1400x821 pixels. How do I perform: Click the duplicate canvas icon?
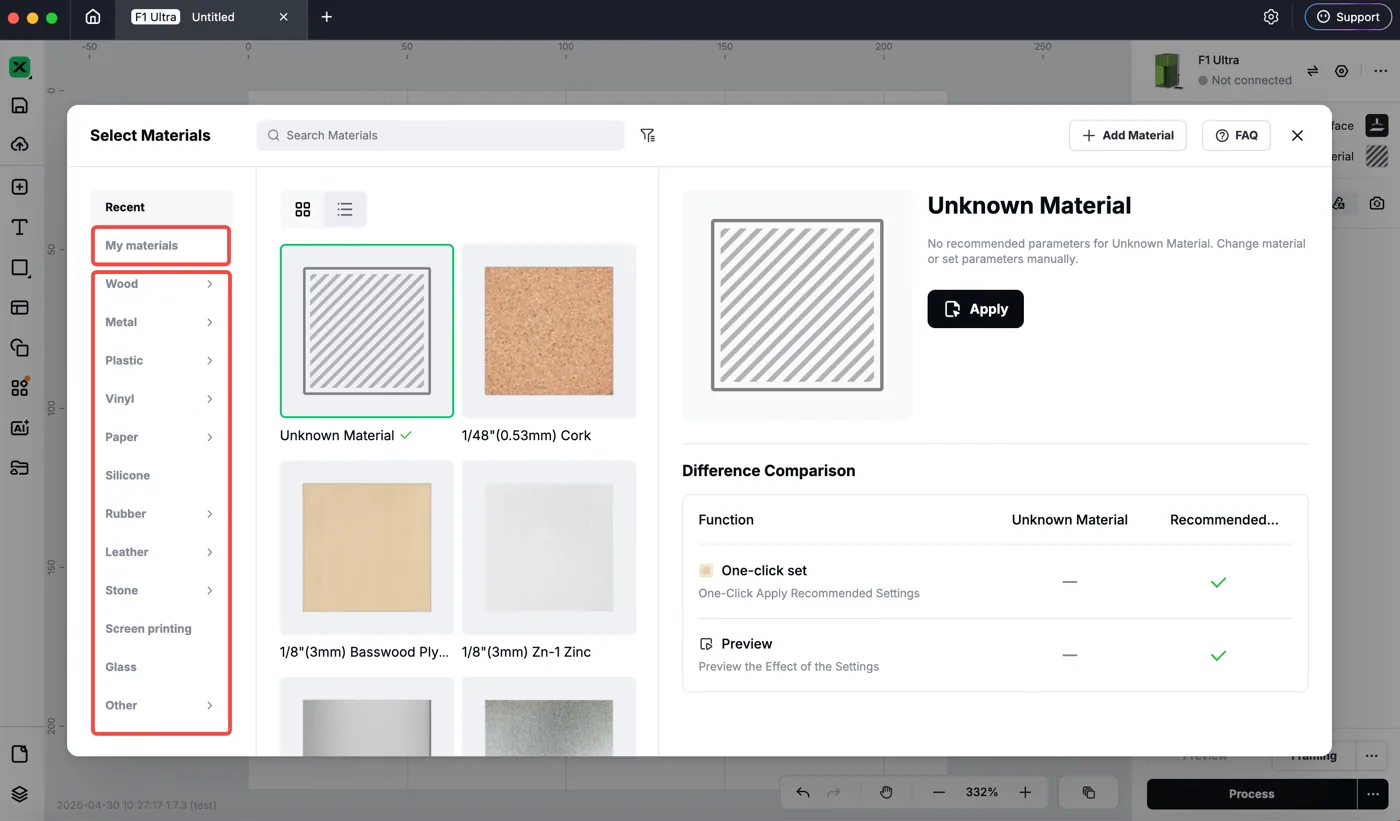click(x=1089, y=792)
